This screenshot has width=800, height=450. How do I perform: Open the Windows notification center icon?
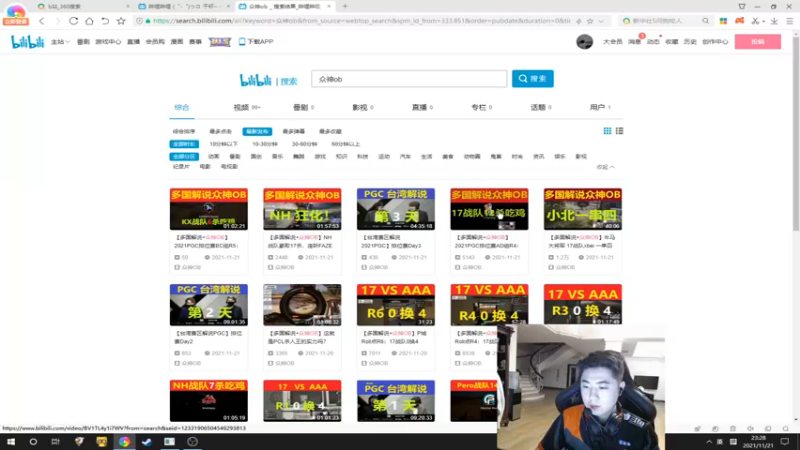785,441
